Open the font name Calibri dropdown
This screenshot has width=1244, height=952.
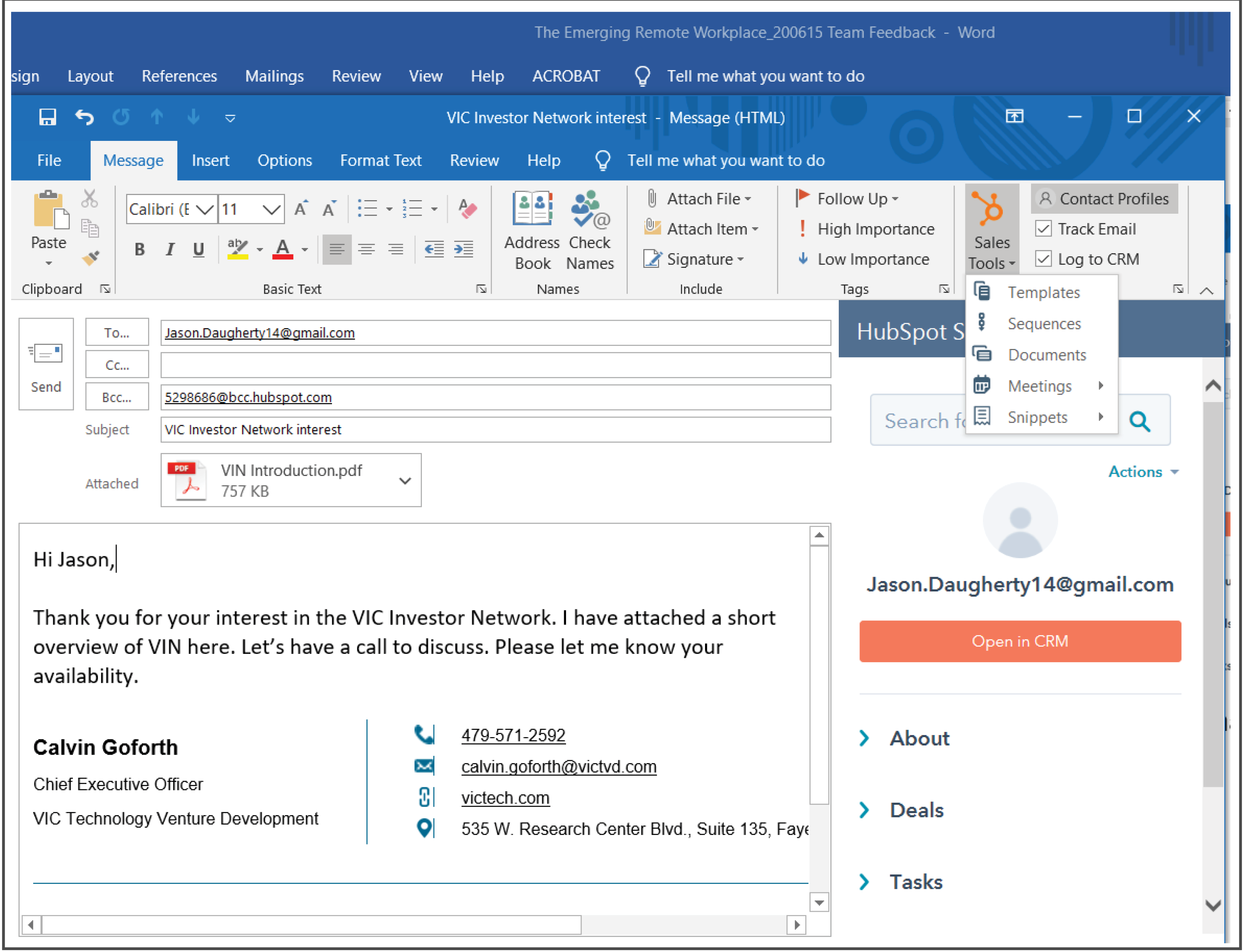pyautogui.click(x=205, y=210)
